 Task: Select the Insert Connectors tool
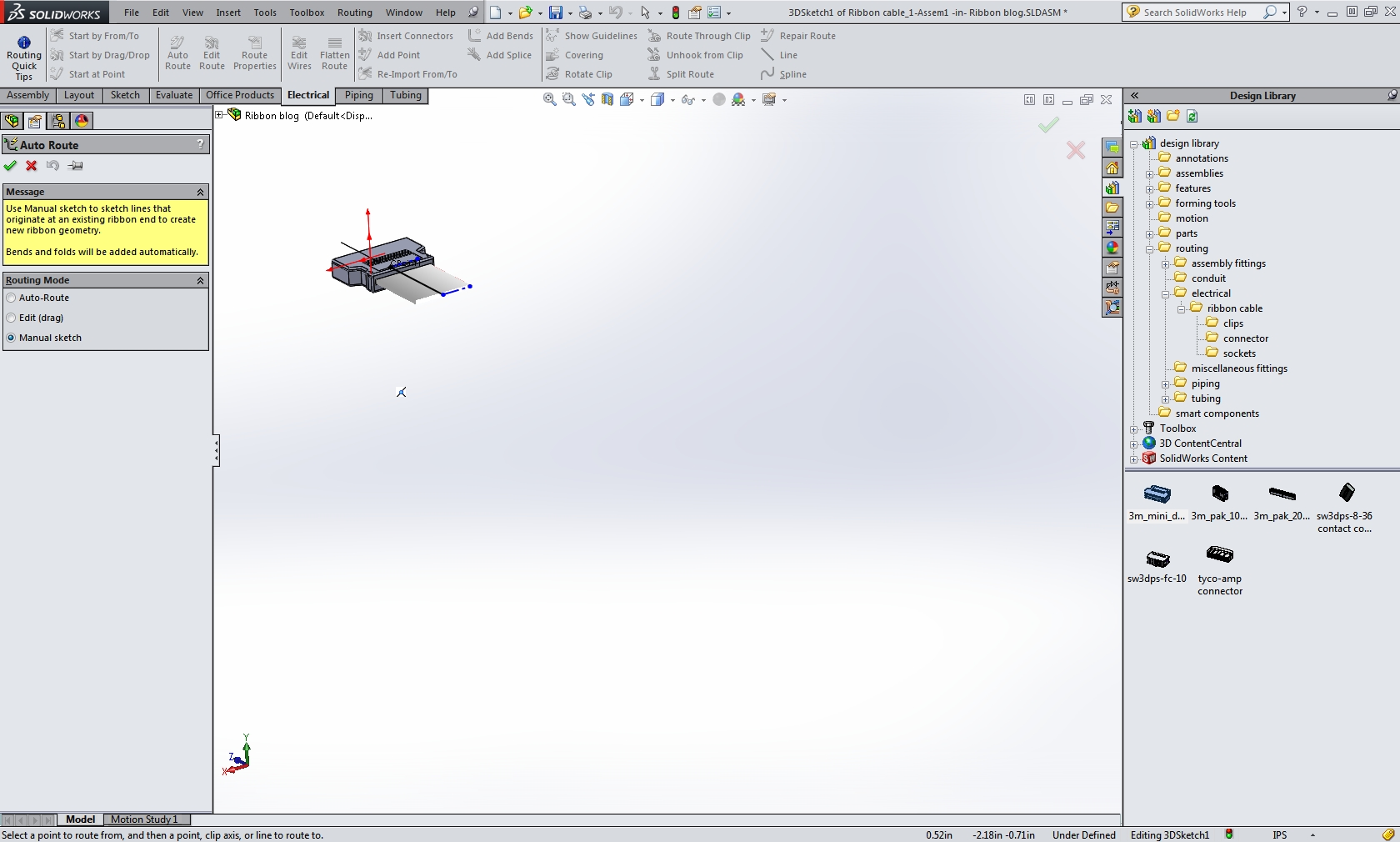(407, 36)
